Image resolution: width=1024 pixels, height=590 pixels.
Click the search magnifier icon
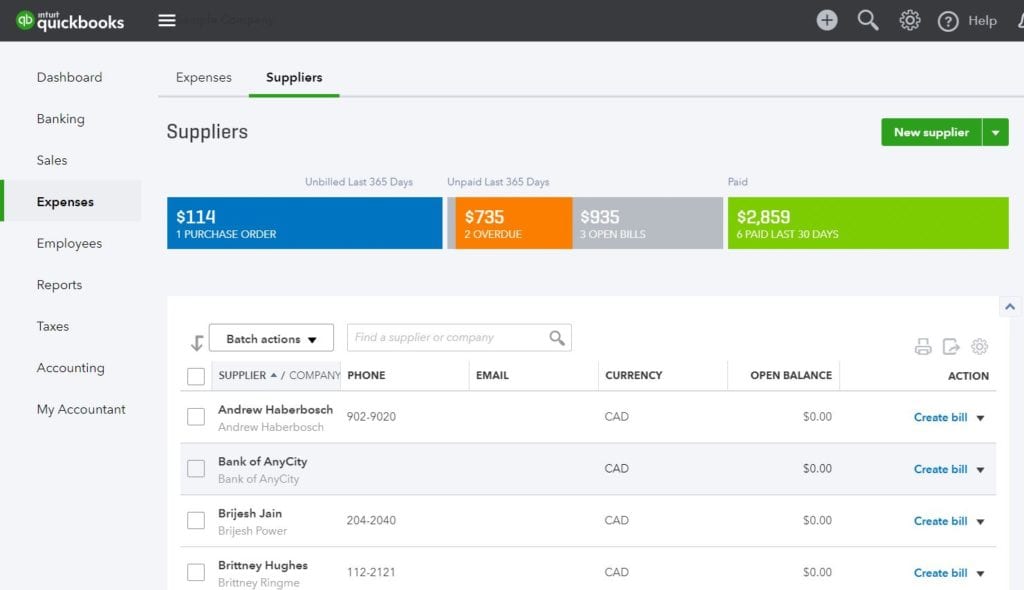point(867,20)
